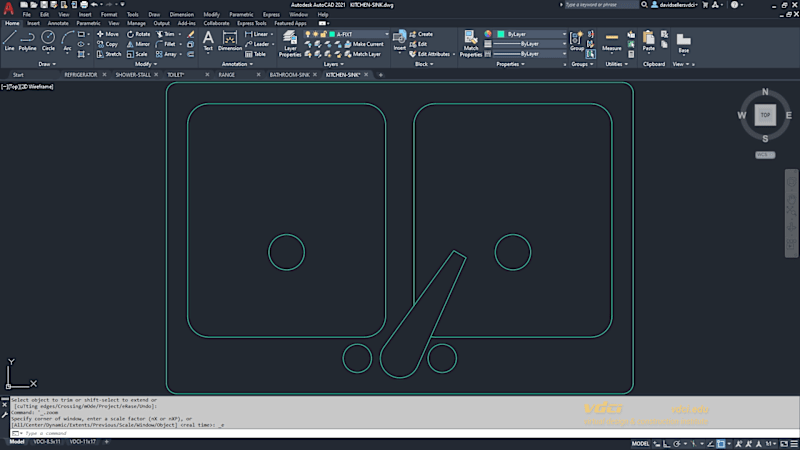Open the Dimension menu
The image size is (800, 450).
point(181,14)
